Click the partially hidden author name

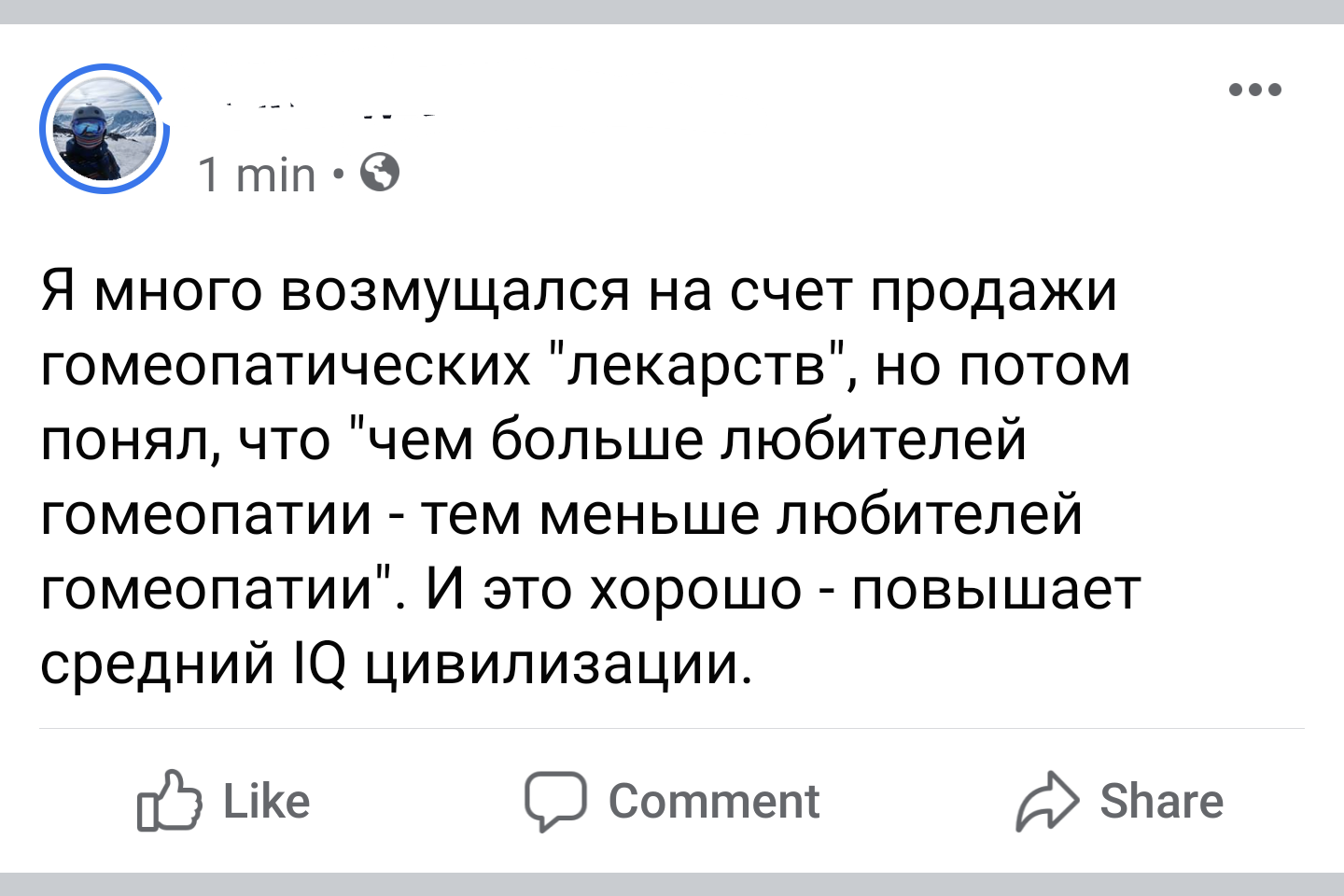317,110
